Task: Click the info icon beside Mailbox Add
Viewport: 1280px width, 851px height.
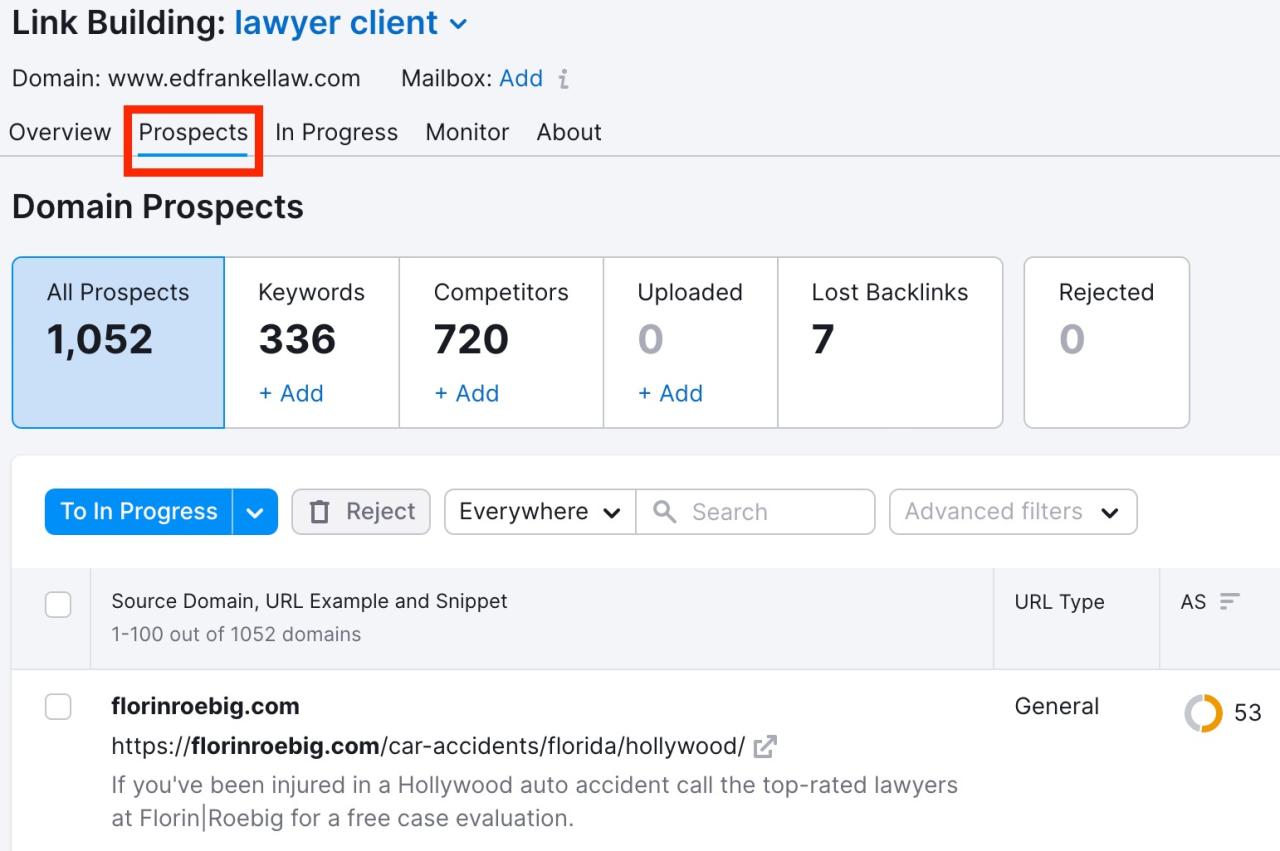Action: [x=563, y=78]
